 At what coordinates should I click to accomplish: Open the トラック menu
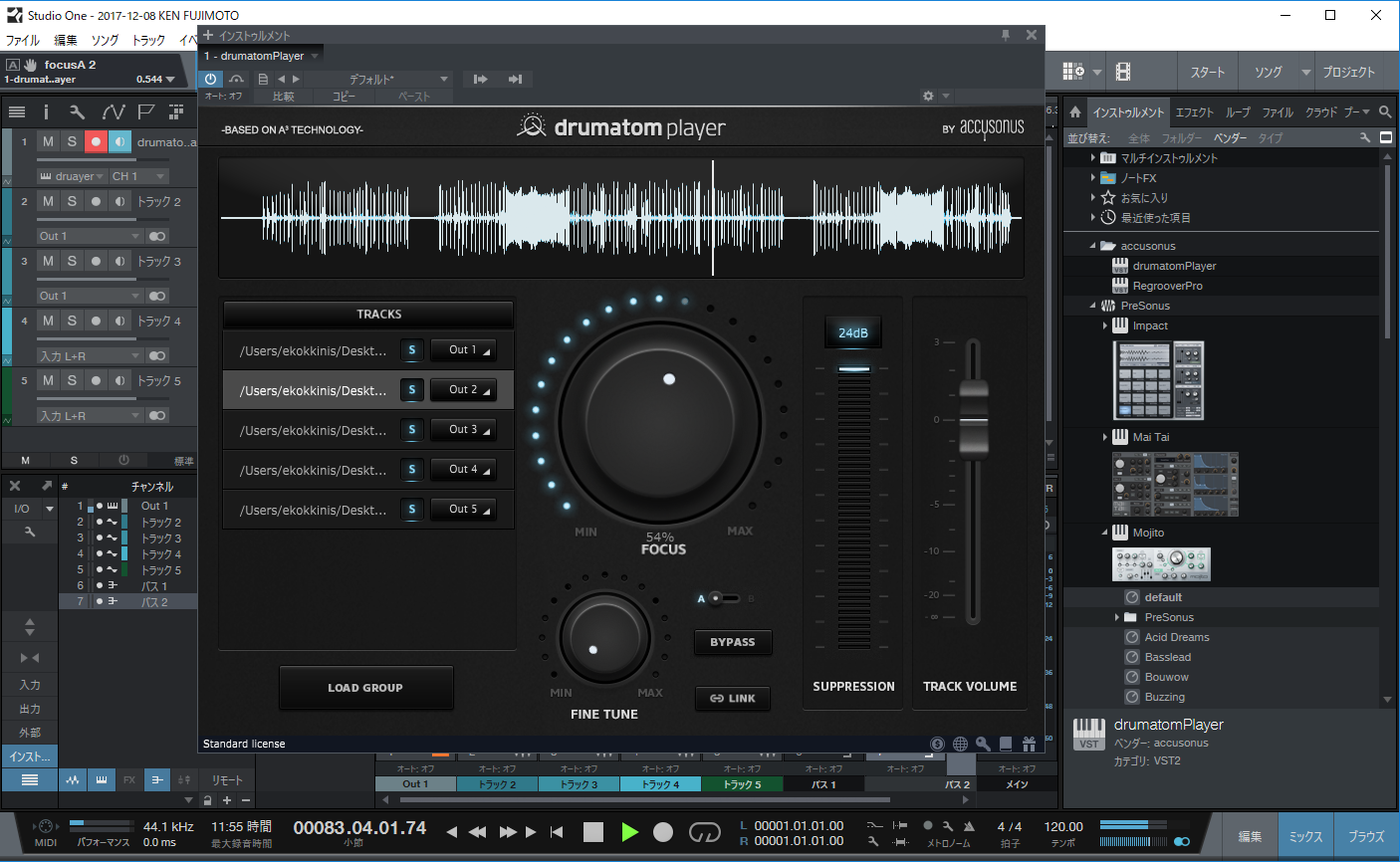[x=148, y=40]
